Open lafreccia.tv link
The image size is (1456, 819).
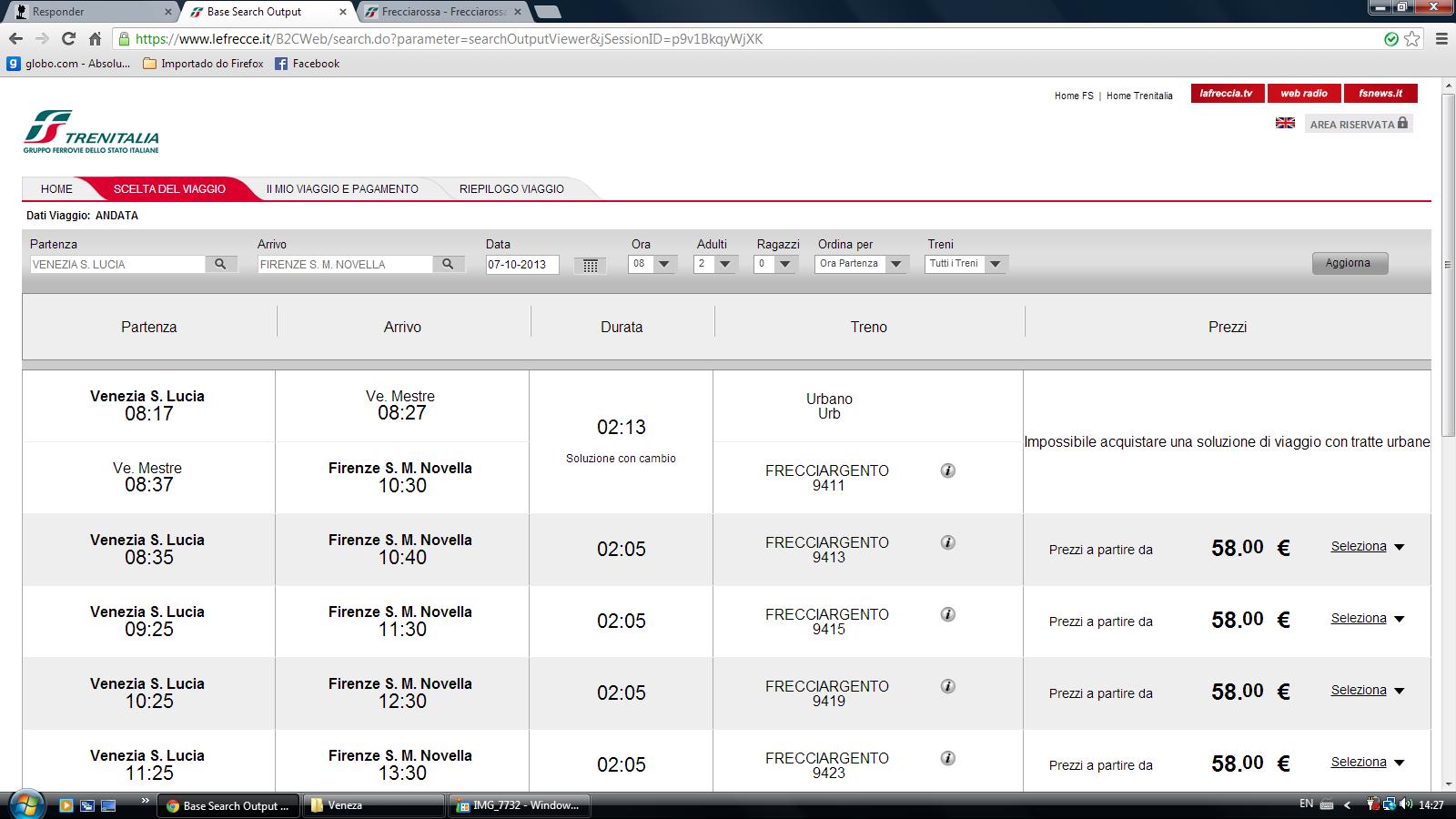[x=1226, y=94]
